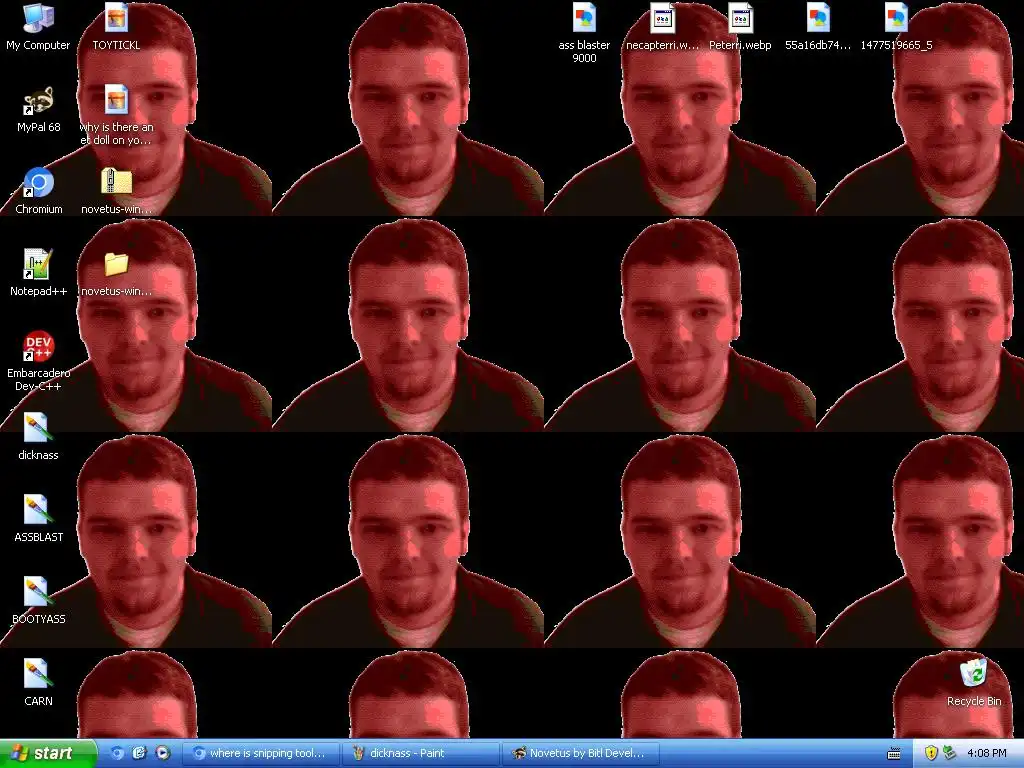1024x768 pixels.
Task: Select the TOYTICKL file icon
Action: point(116,20)
